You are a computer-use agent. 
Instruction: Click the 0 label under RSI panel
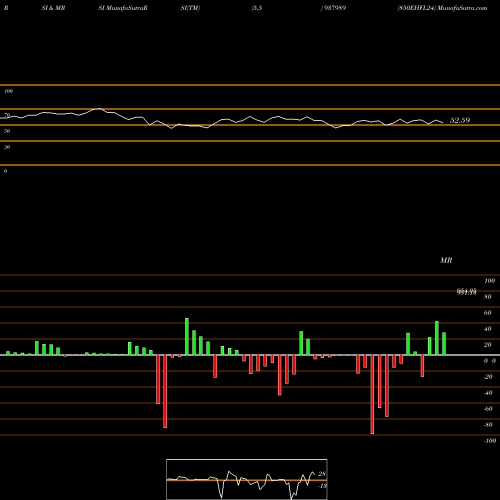pyautogui.click(x=5, y=171)
